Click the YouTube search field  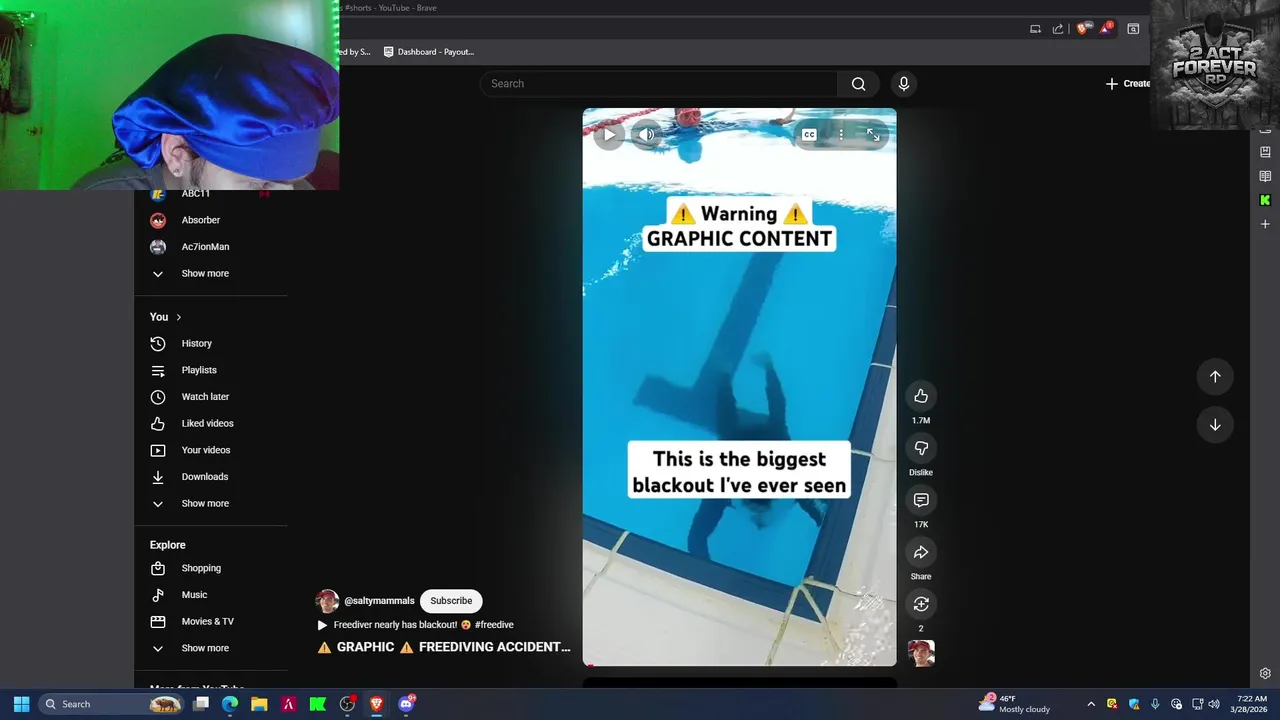(659, 84)
